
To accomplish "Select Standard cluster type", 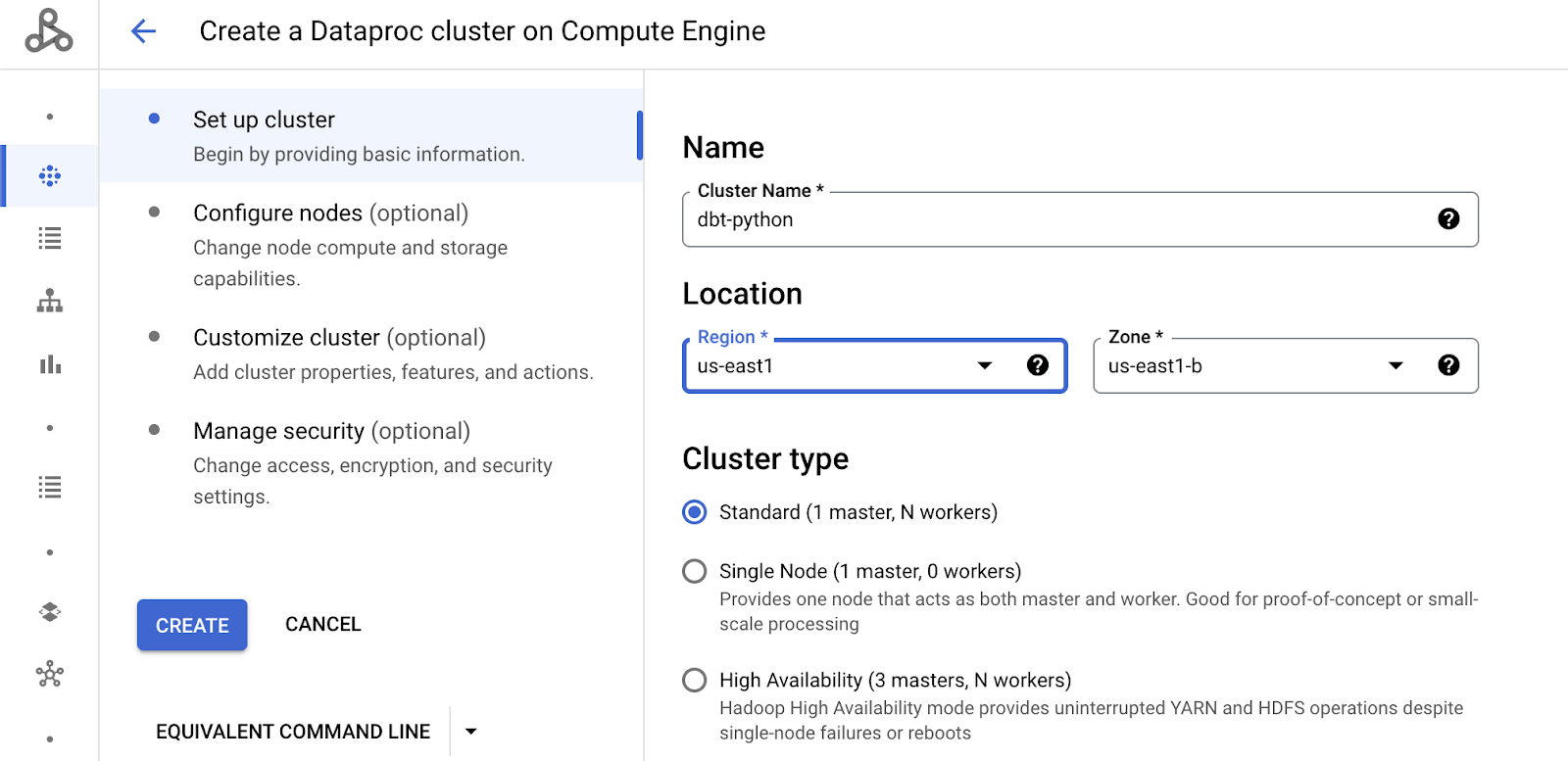I will (x=695, y=512).
